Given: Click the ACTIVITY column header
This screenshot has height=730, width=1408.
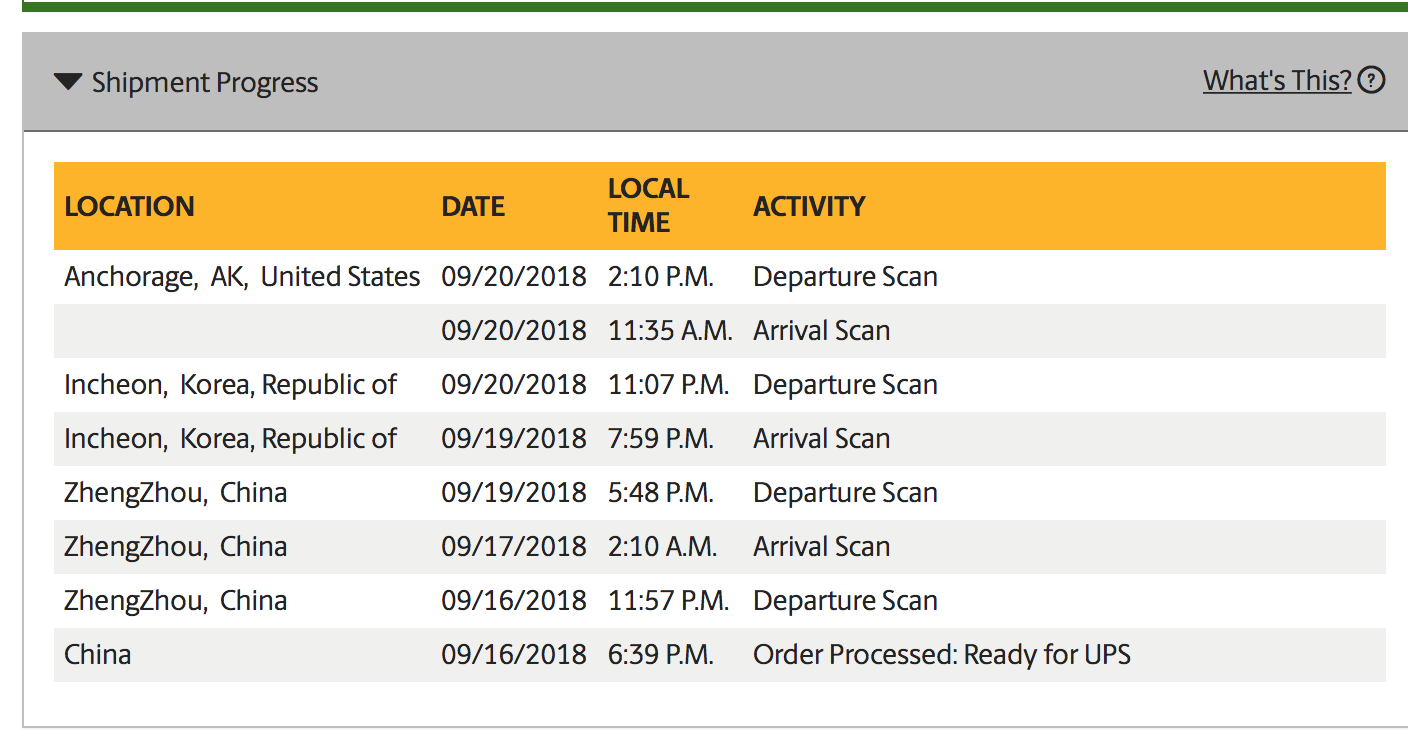Looking at the screenshot, I should coord(809,206).
